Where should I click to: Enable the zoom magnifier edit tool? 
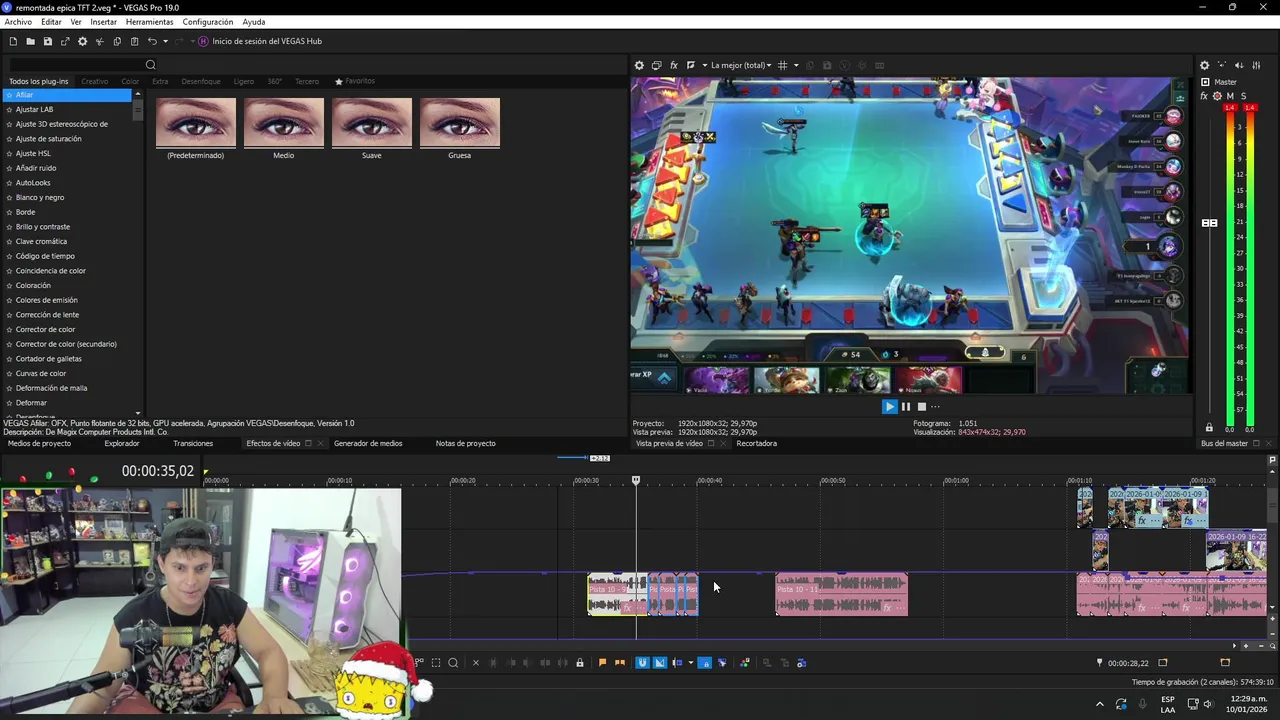[453, 662]
